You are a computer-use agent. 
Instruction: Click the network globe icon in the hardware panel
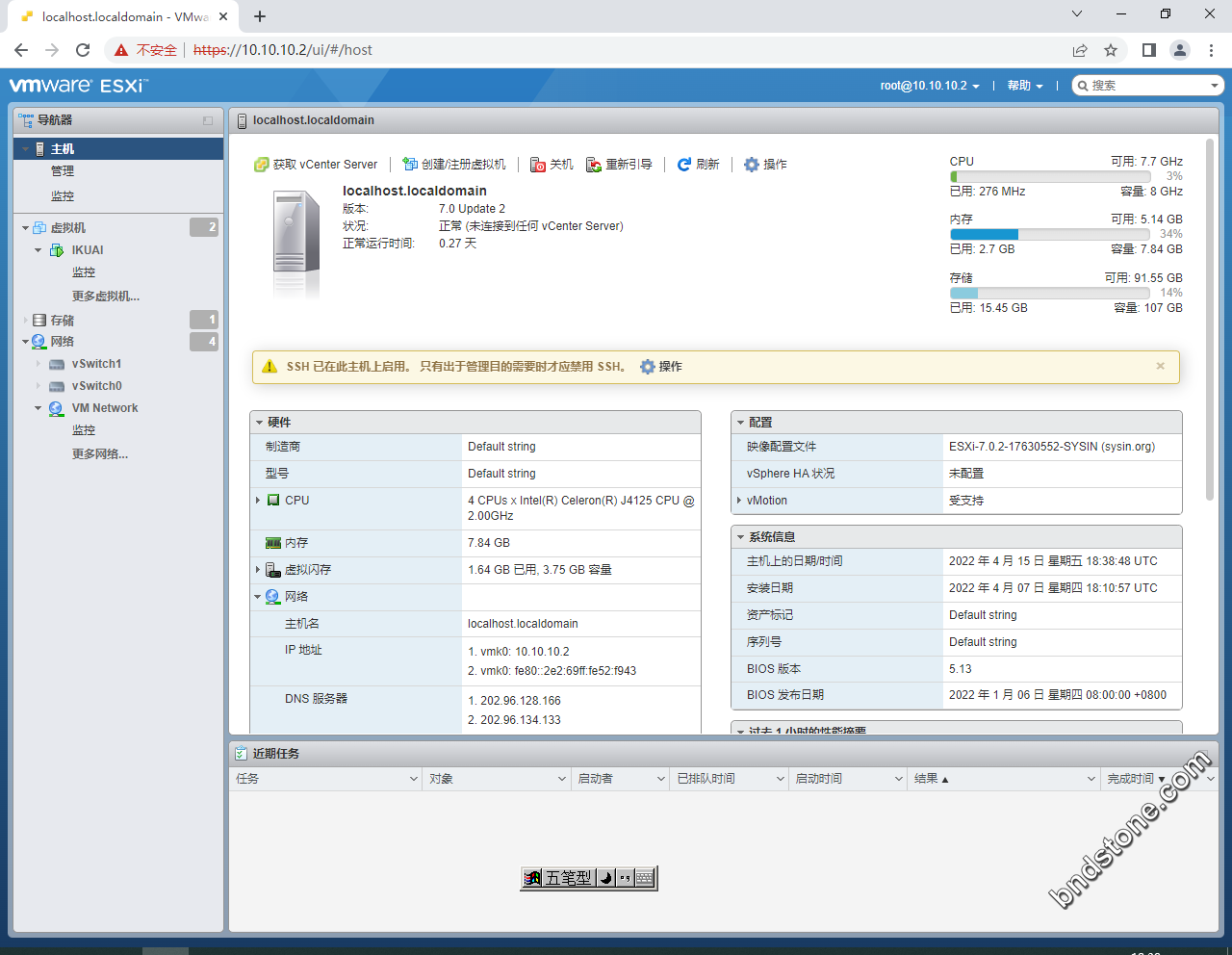[272, 597]
